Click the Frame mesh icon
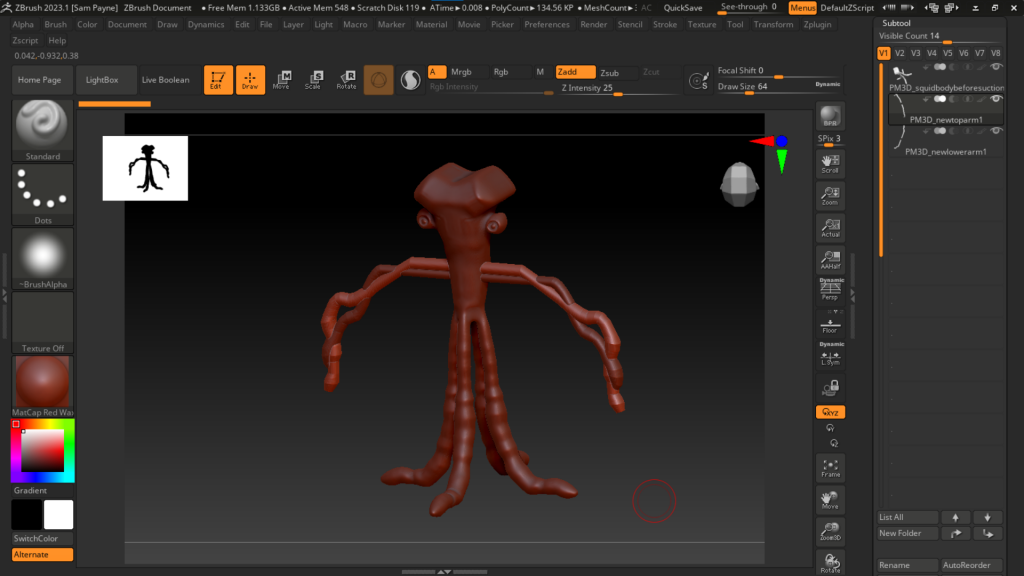 830,468
